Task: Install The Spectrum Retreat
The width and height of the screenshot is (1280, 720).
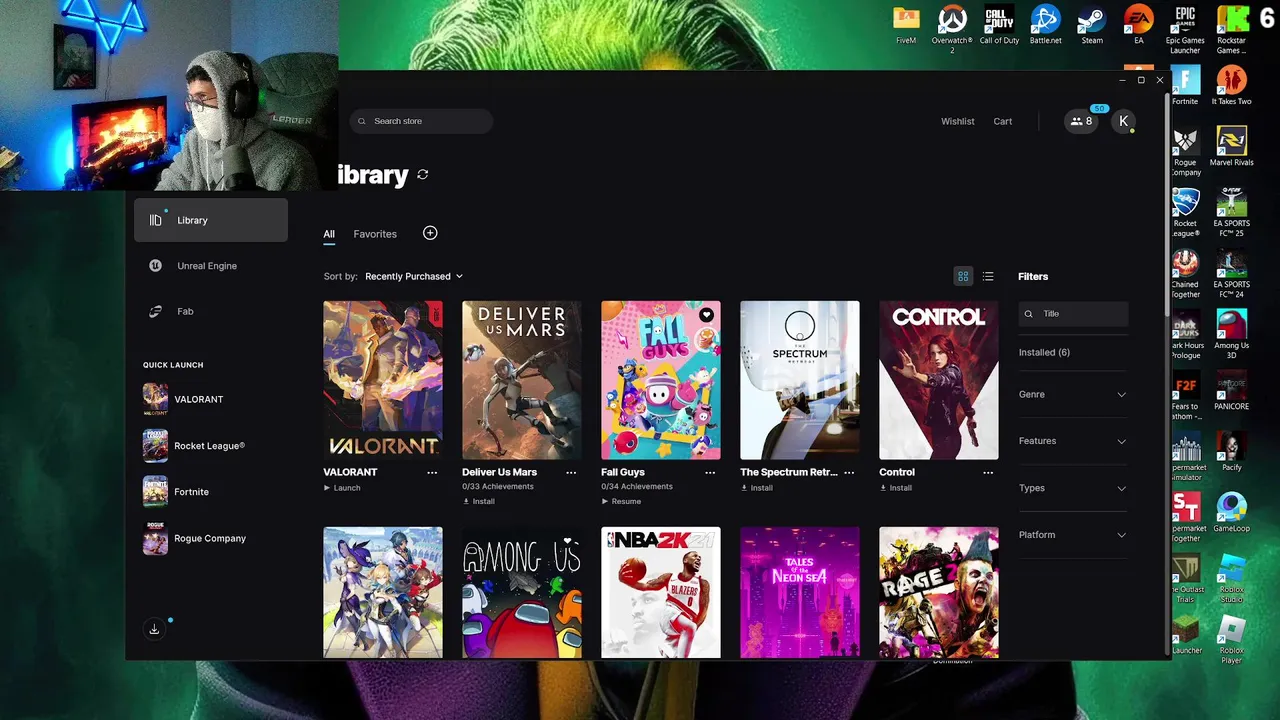Action: pyautogui.click(x=757, y=488)
